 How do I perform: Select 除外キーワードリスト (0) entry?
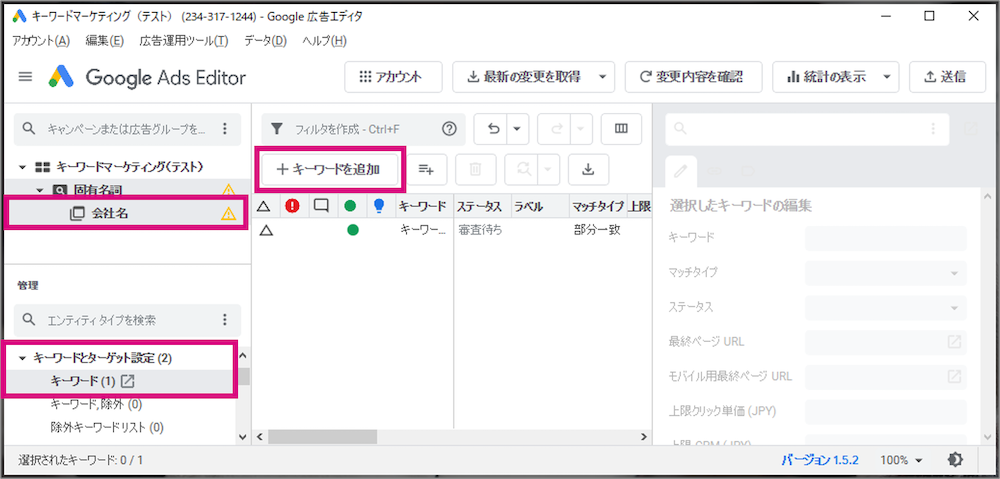click(x=107, y=427)
